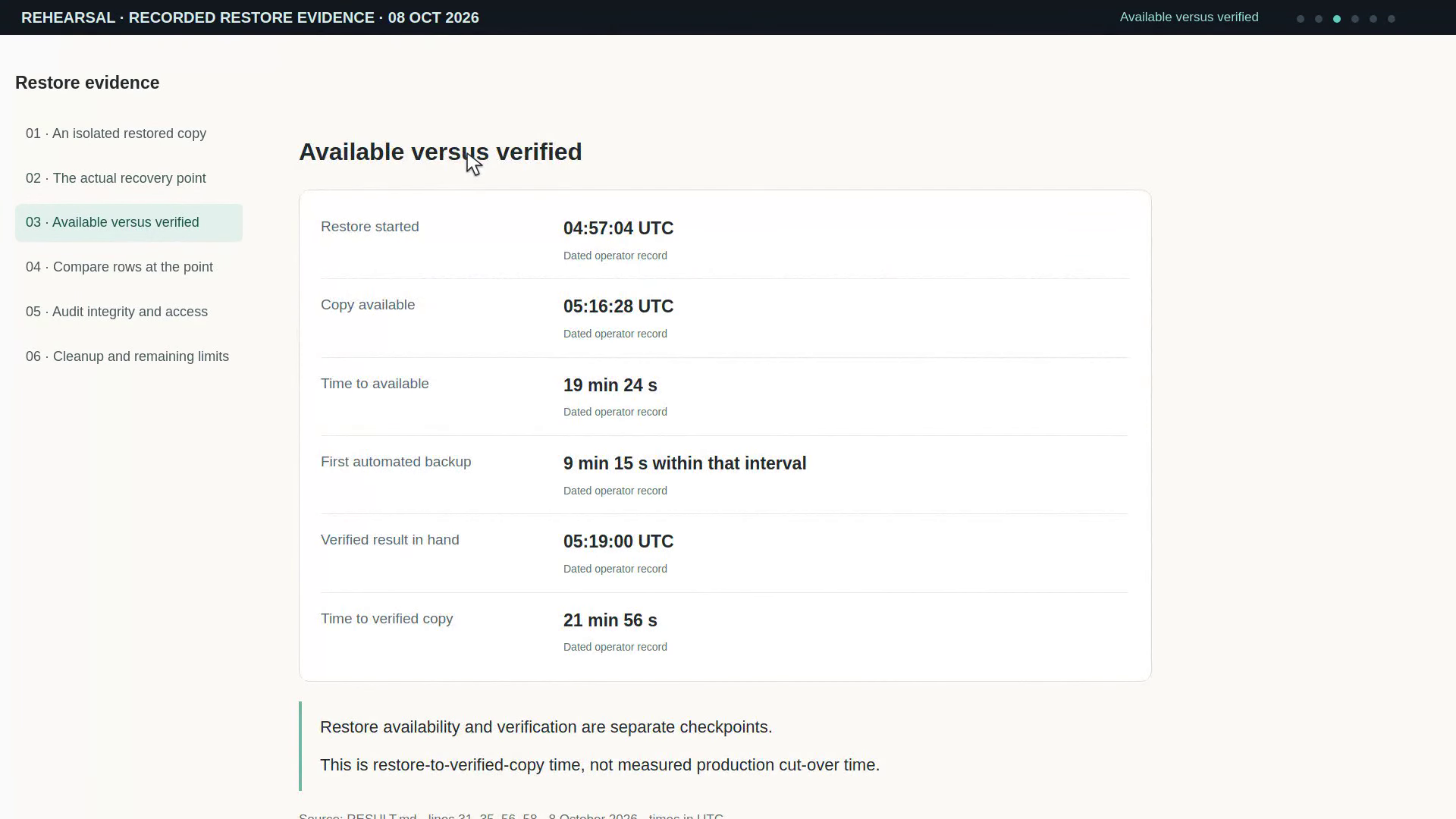Open section 01 An isolated restored copy
This screenshot has width=1456, height=819.
129,133
